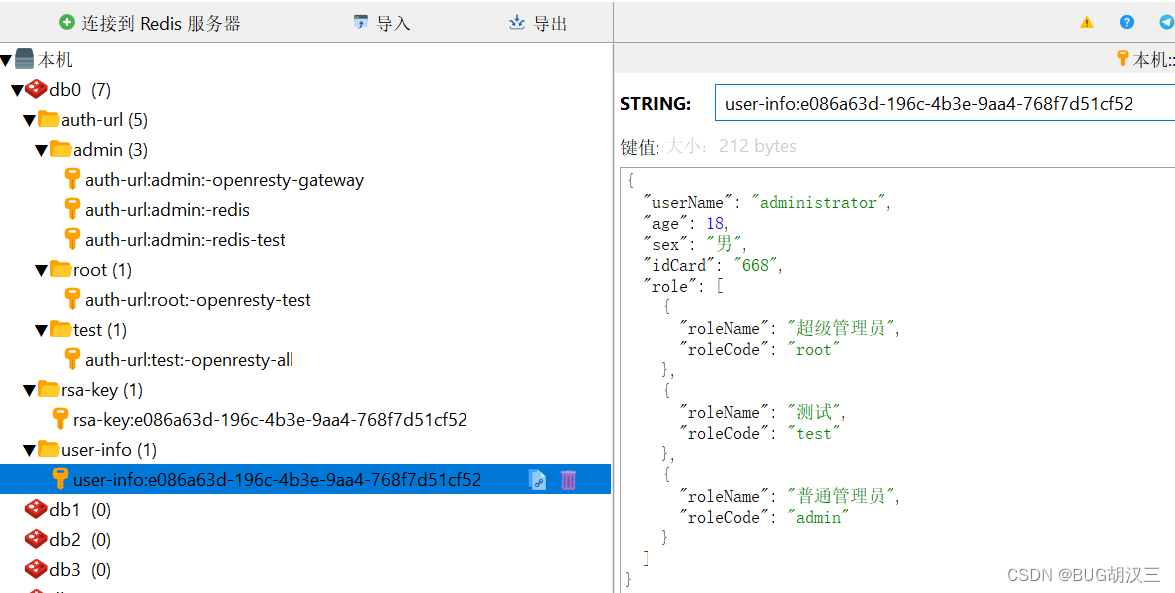Collapse the user-info folder arrow

coord(30,450)
